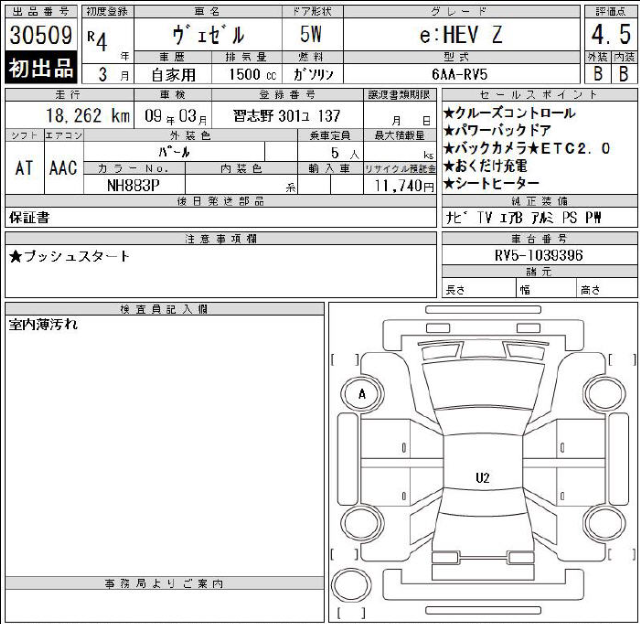Click the U2 dent marker on the roof

pyautogui.click(x=482, y=478)
